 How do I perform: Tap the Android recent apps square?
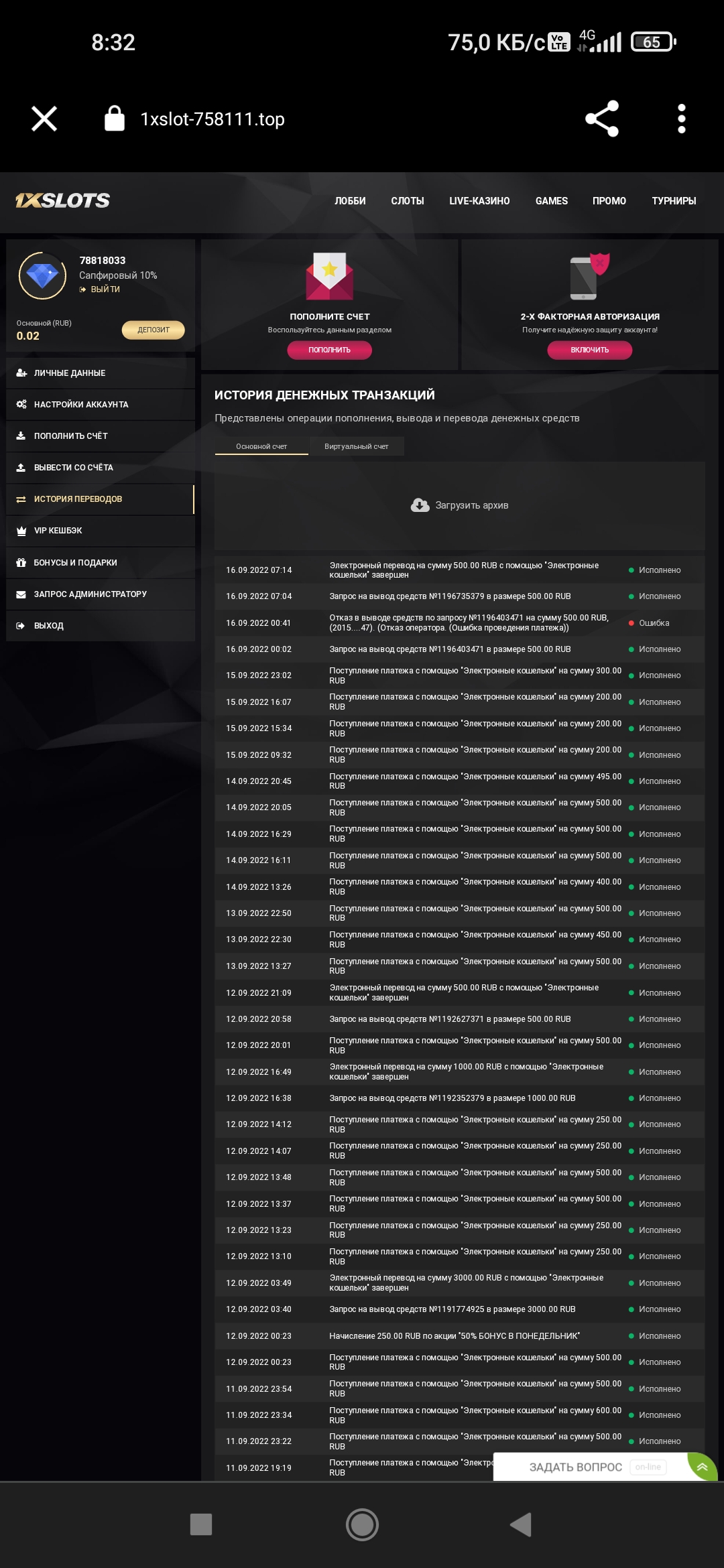(201, 1524)
